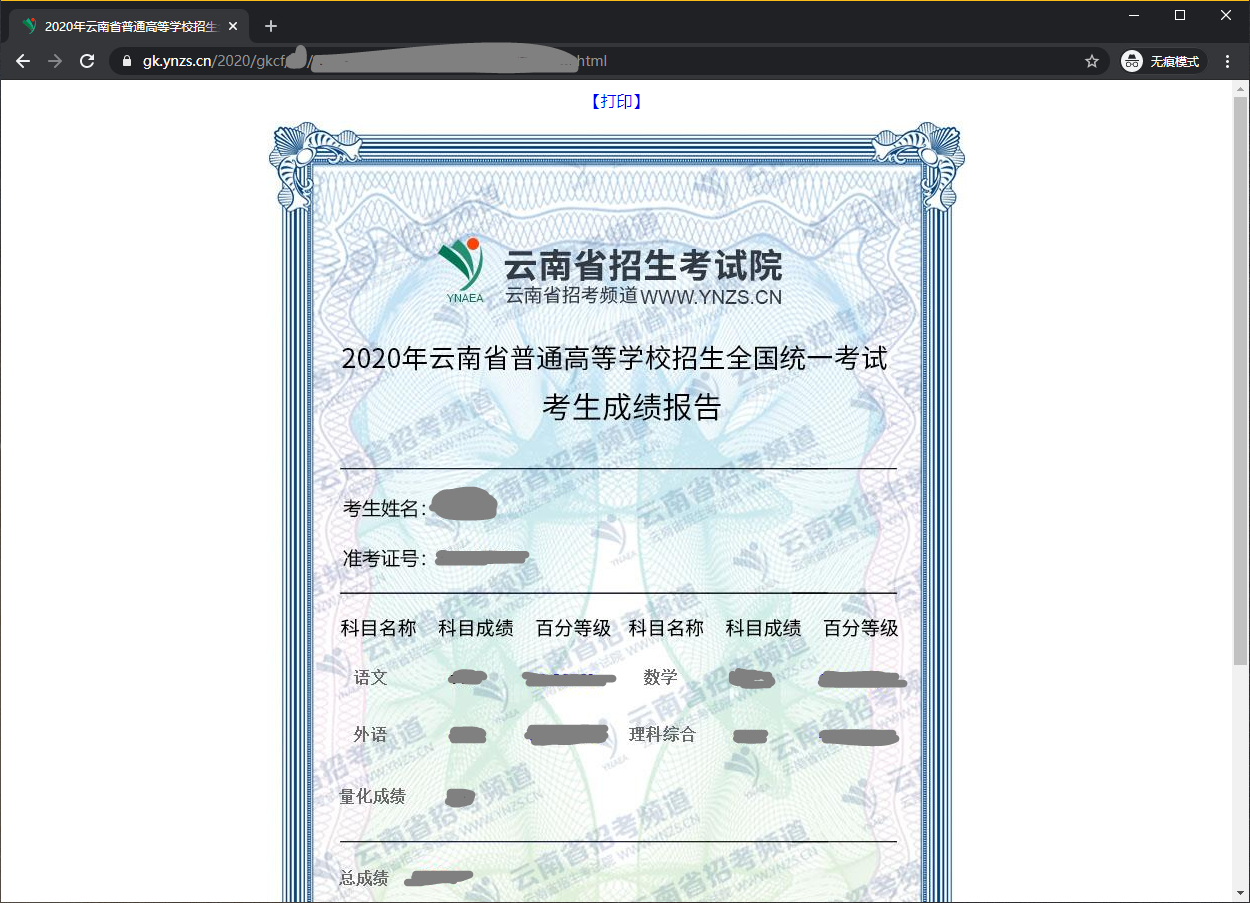Click the scrollbar down arrow

point(1240,893)
